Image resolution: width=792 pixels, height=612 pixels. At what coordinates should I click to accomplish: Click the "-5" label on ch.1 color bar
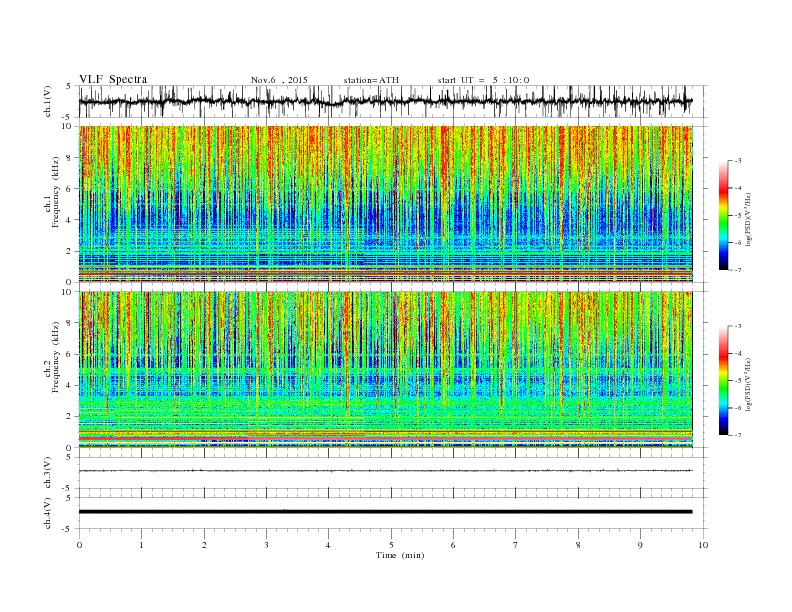(x=737, y=215)
